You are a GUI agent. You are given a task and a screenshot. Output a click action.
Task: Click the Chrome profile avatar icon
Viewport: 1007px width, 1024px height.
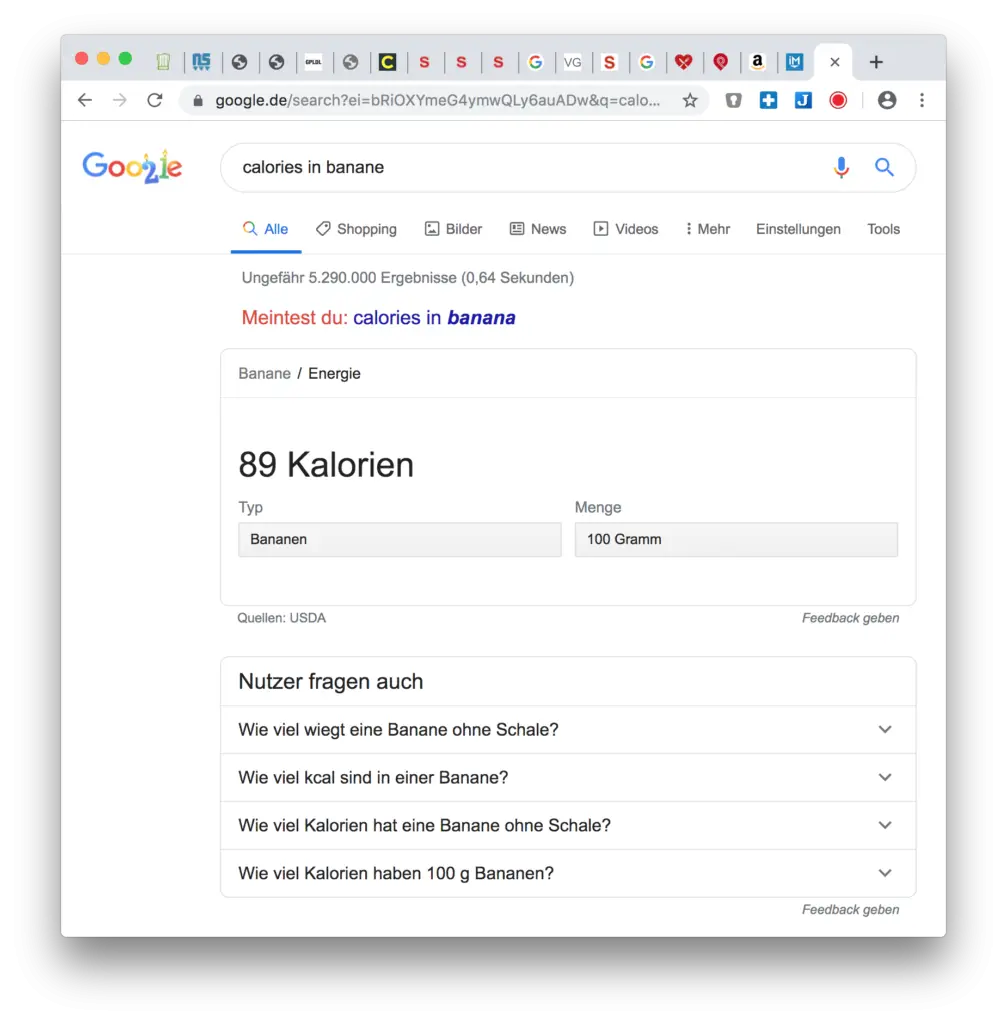coord(888,100)
